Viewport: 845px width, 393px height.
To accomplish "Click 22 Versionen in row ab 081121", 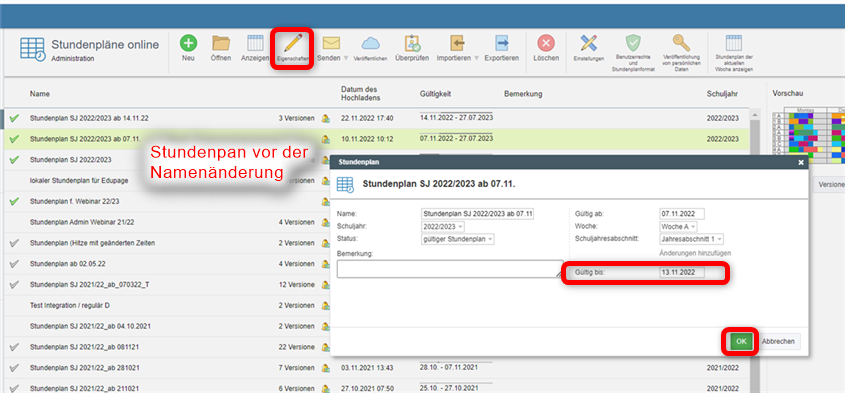I will coord(296,347).
